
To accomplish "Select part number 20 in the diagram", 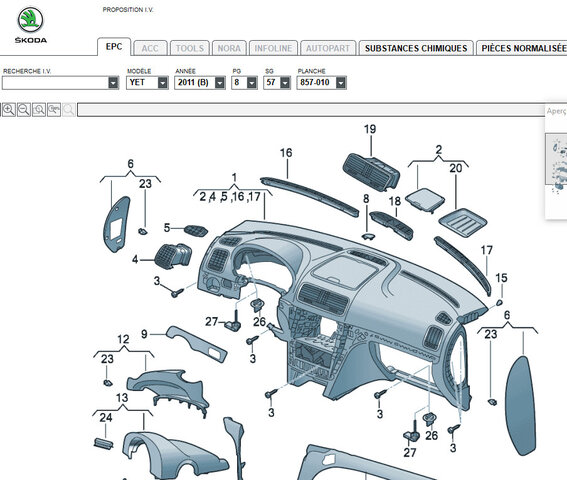I will point(456,168).
